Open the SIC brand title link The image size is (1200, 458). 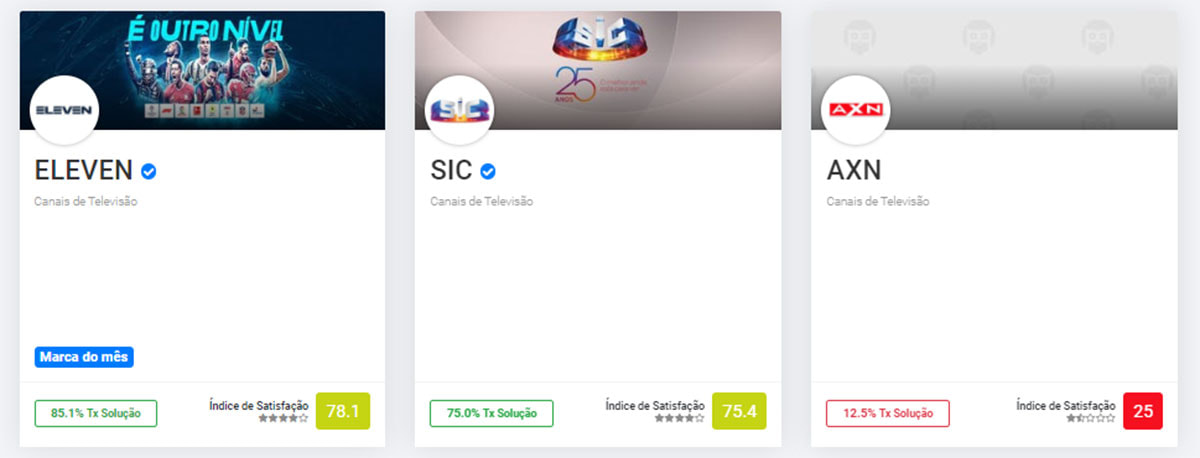(451, 171)
